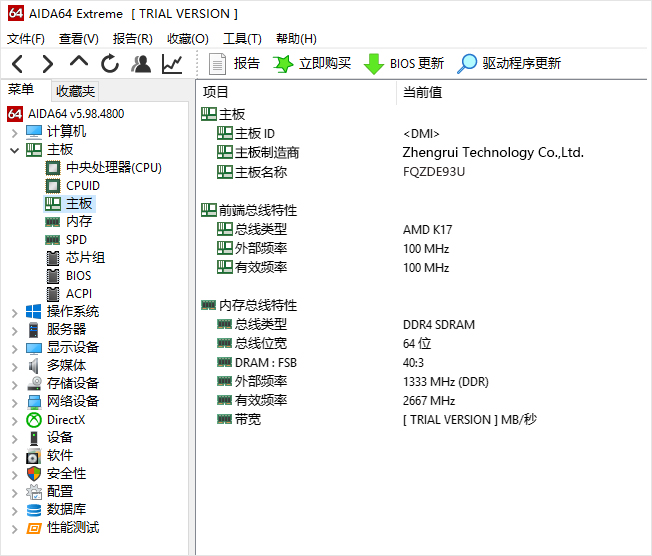Screen dimensions: 652x556
Task: Click the 多媒体 speaker icon
Action: coord(34,366)
